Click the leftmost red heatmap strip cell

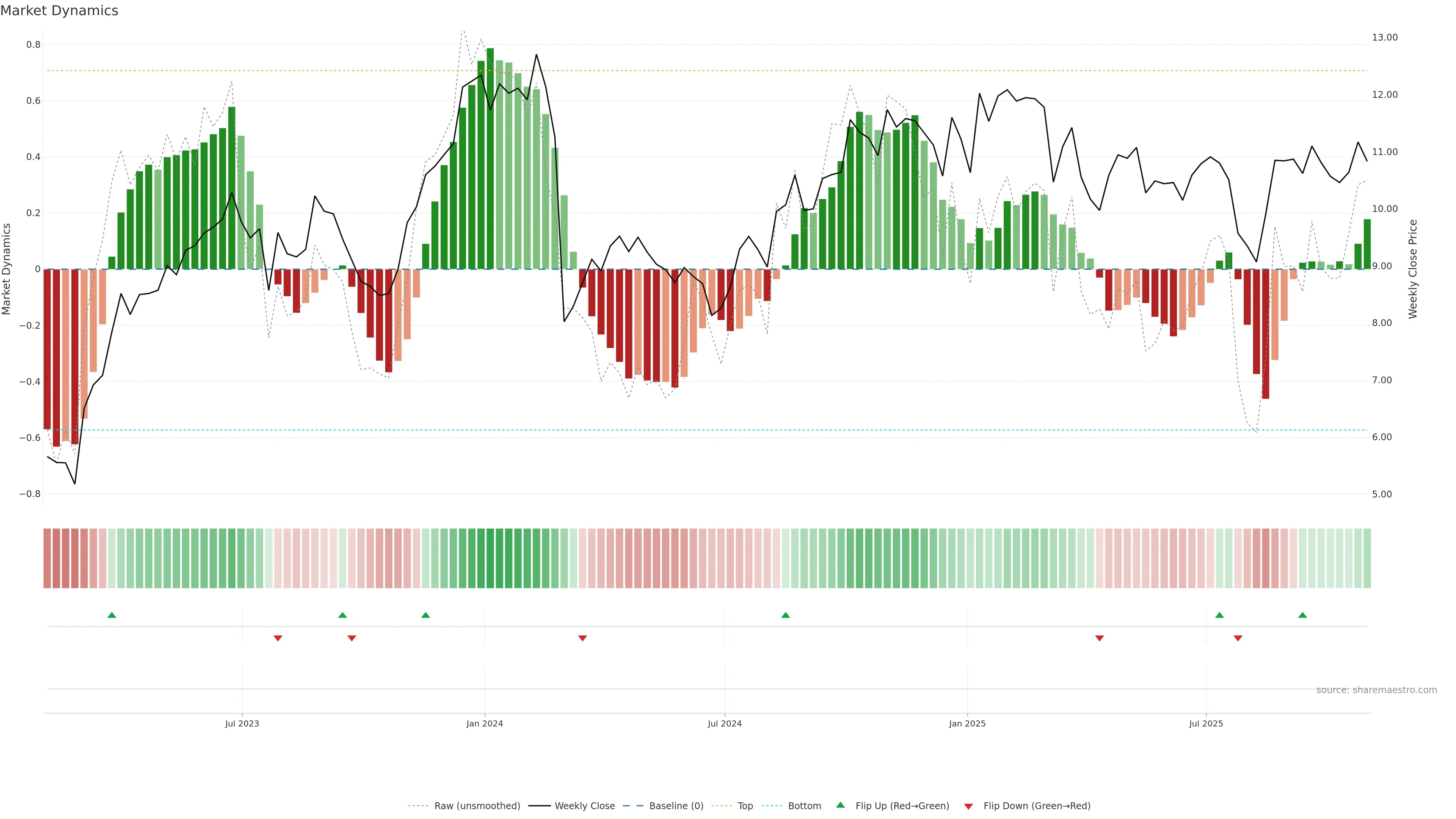47,559
